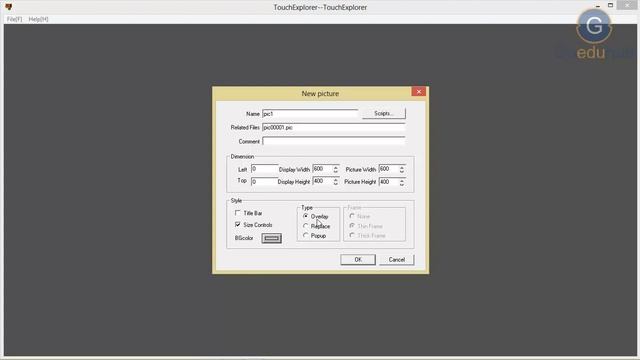The image size is (640, 360).
Task: Maximize the TouchExplorer window
Action: pos(610,5)
